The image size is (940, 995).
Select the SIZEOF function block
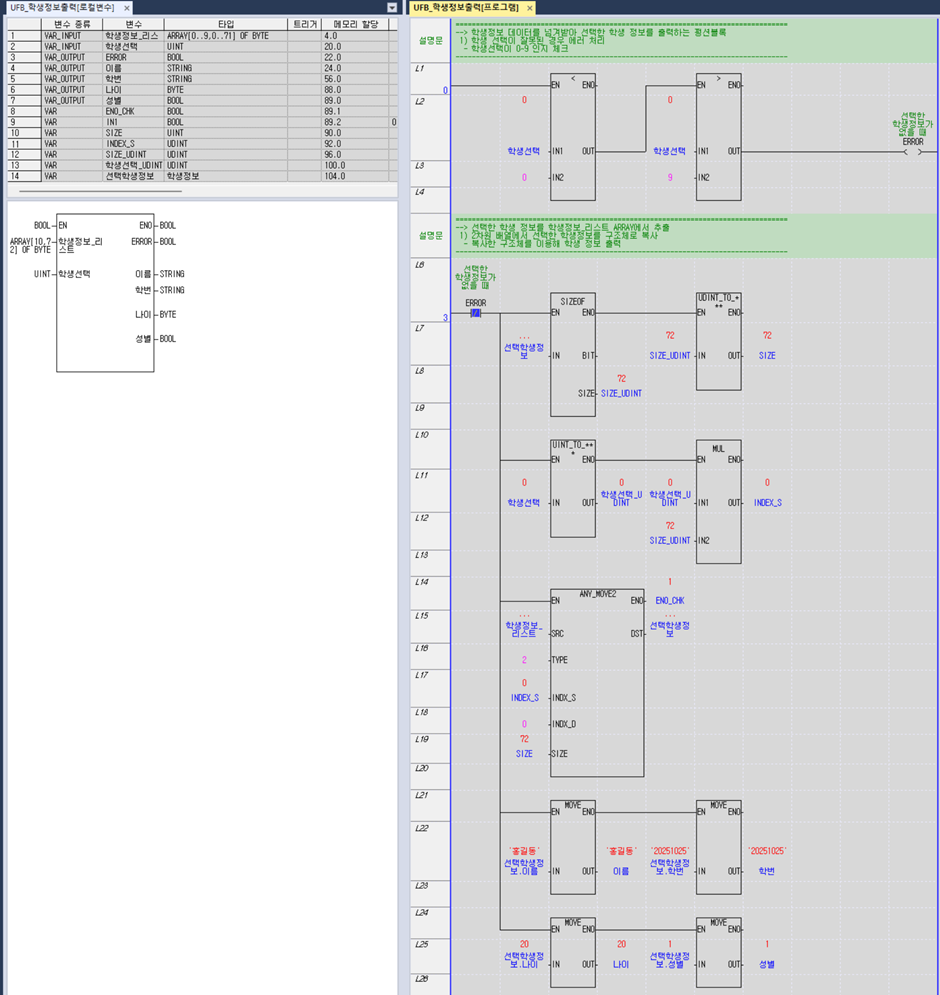click(x=573, y=355)
